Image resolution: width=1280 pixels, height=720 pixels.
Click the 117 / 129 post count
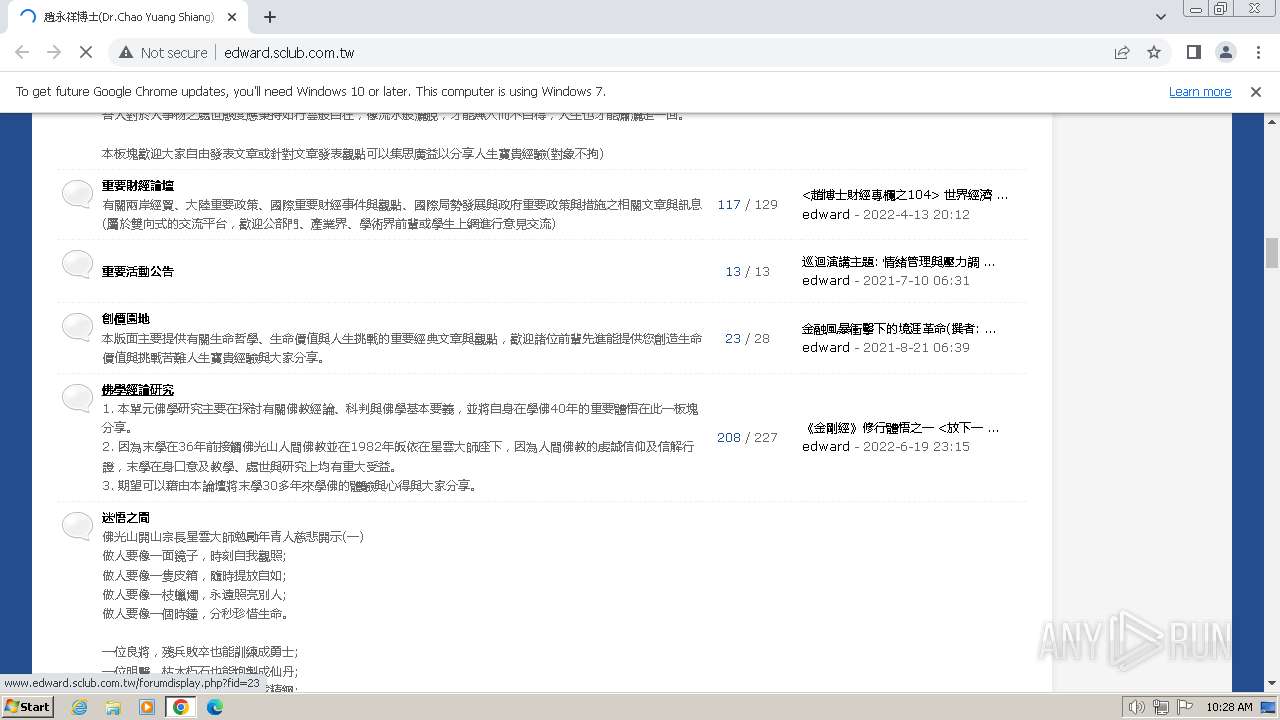747,204
